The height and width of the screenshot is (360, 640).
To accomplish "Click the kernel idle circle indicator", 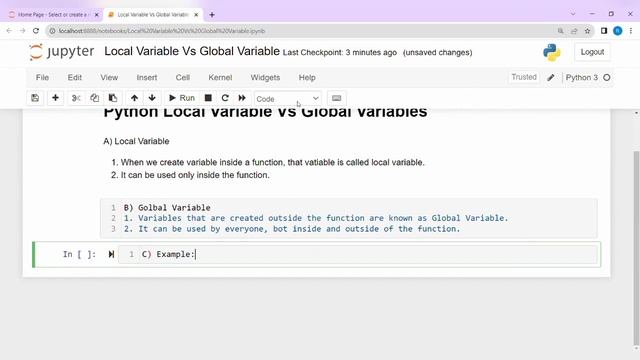I will point(607,78).
